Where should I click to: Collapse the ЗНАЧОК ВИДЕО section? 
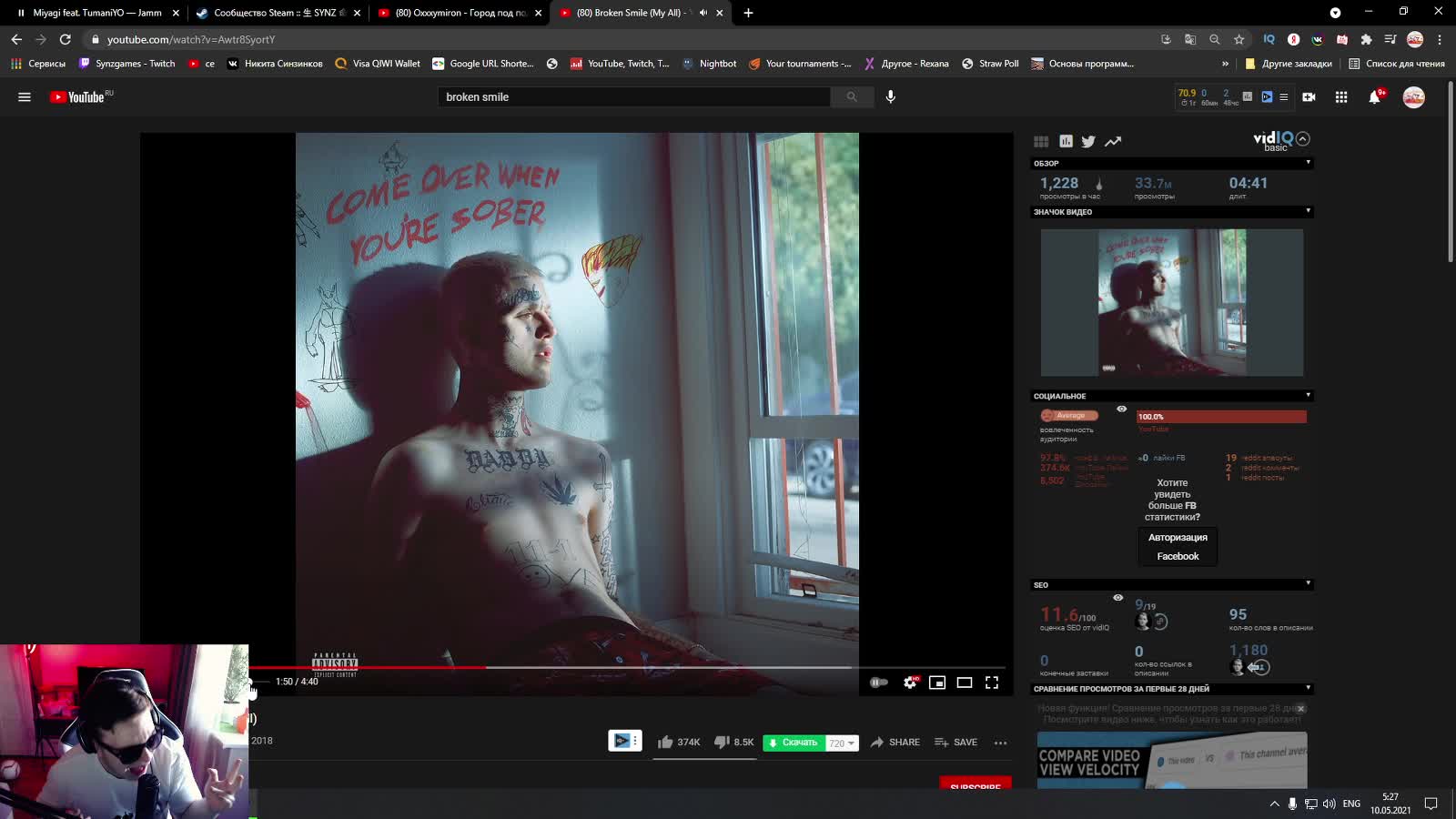click(x=1308, y=211)
